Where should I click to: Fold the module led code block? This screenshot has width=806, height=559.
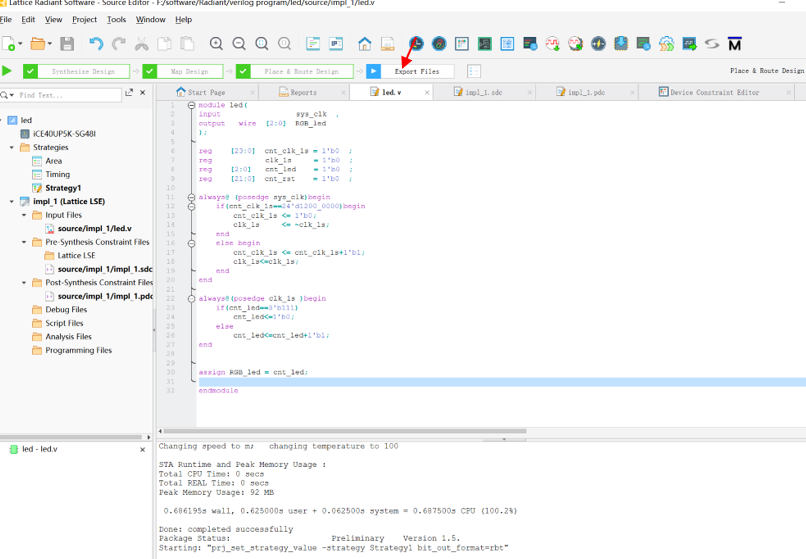[x=191, y=105]
